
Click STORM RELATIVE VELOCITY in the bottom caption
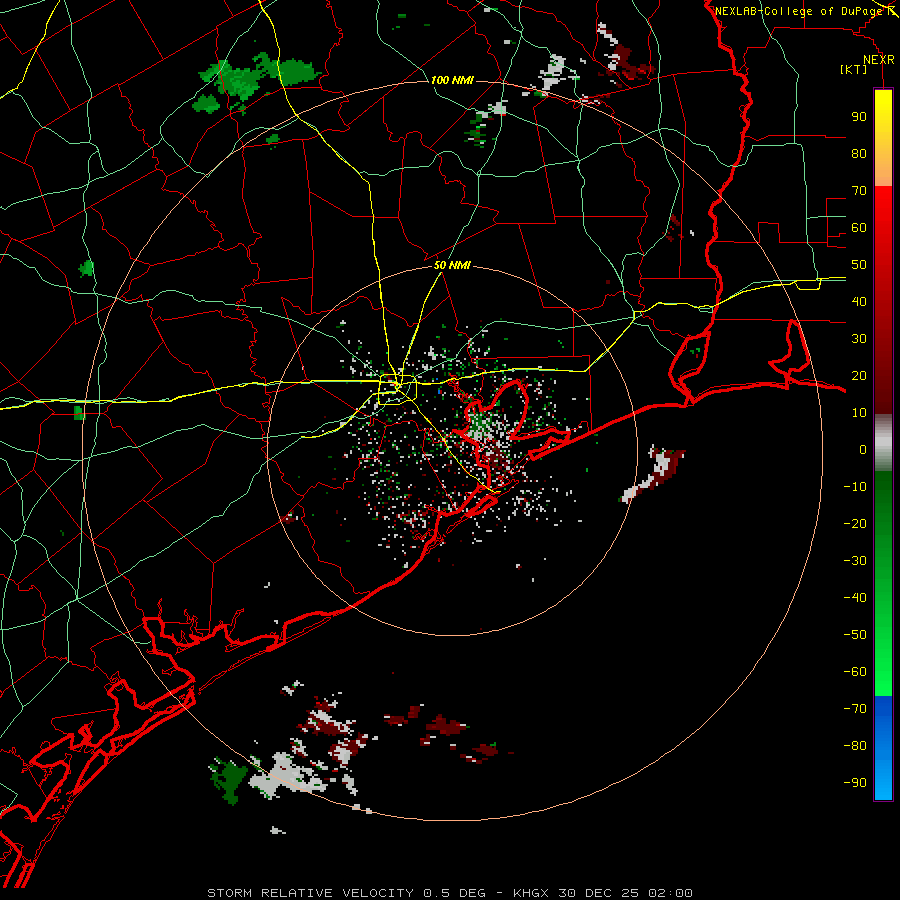point(311,893)
